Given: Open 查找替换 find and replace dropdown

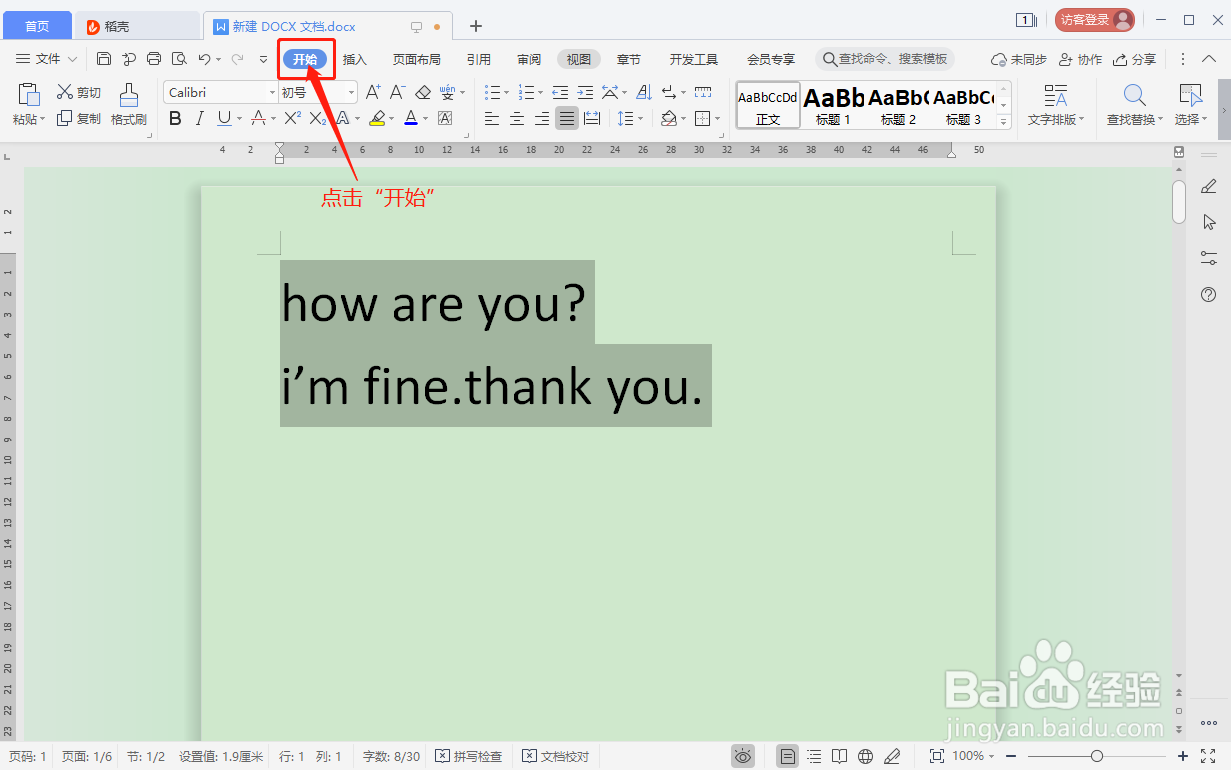Looking at the screenshot, I should click(x=1135, y=105).
